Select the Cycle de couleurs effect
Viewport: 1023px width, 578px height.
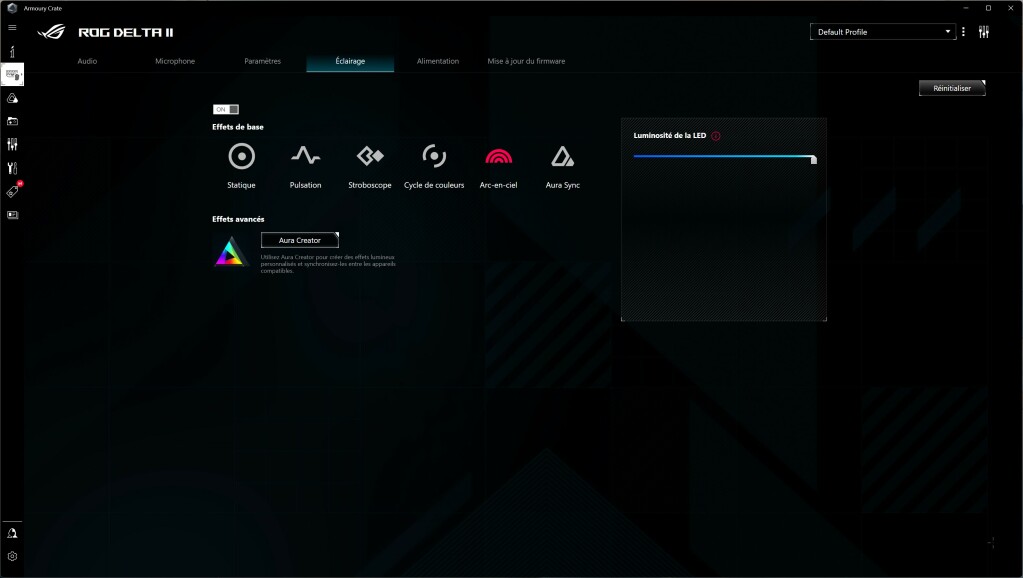click(434, 166)
